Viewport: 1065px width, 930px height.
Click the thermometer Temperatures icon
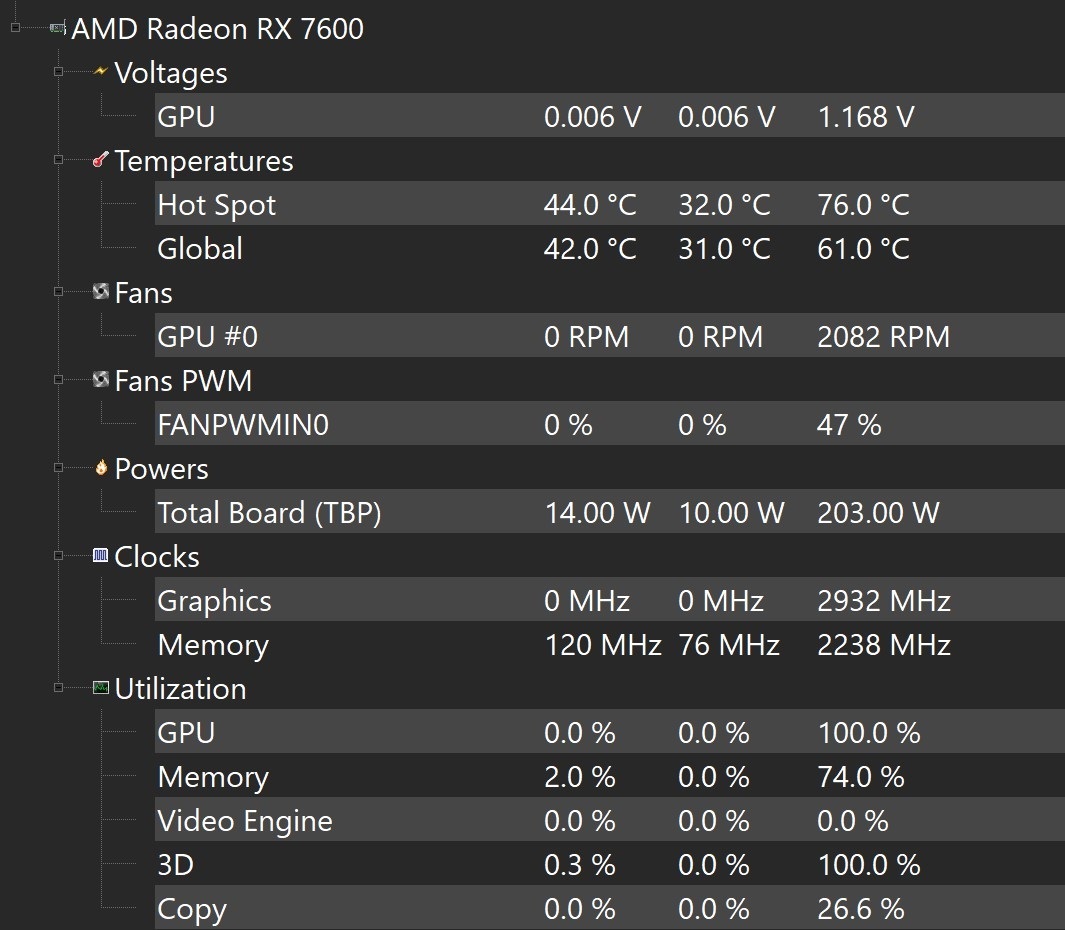(100, 160)
